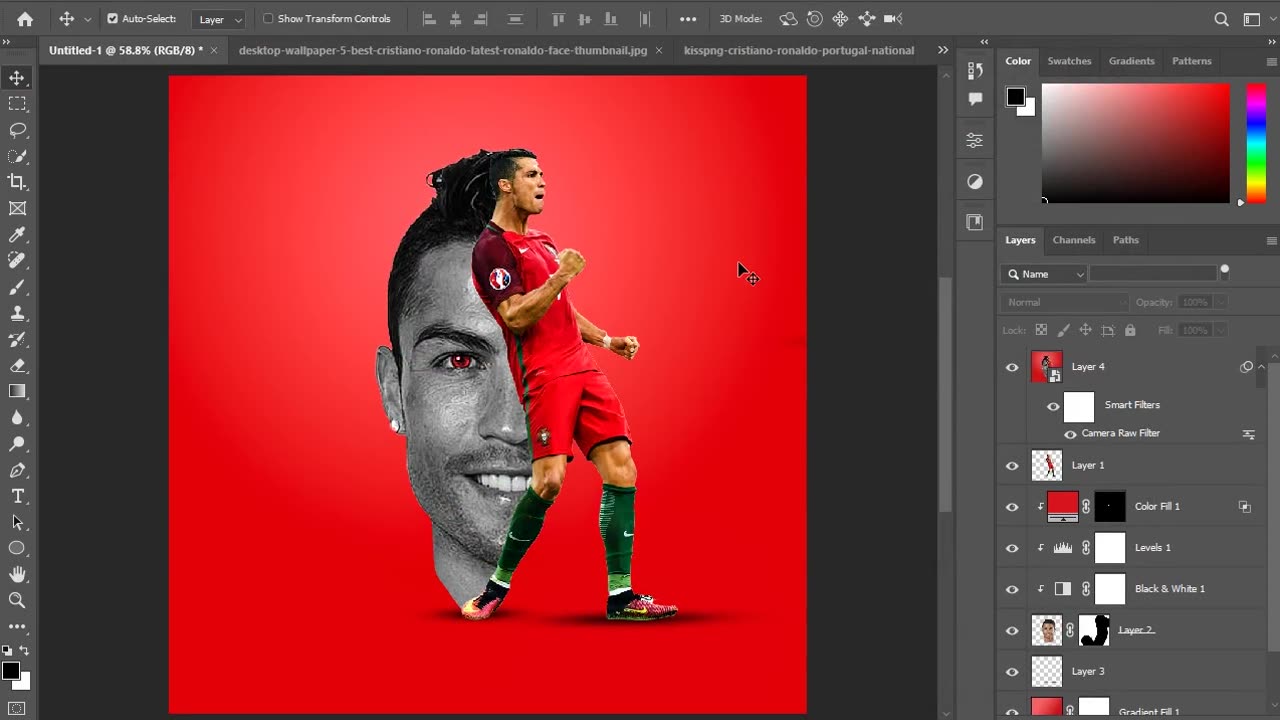Click lock position button
Viewport: 1280px width, 720px height.
point(1085,330)
